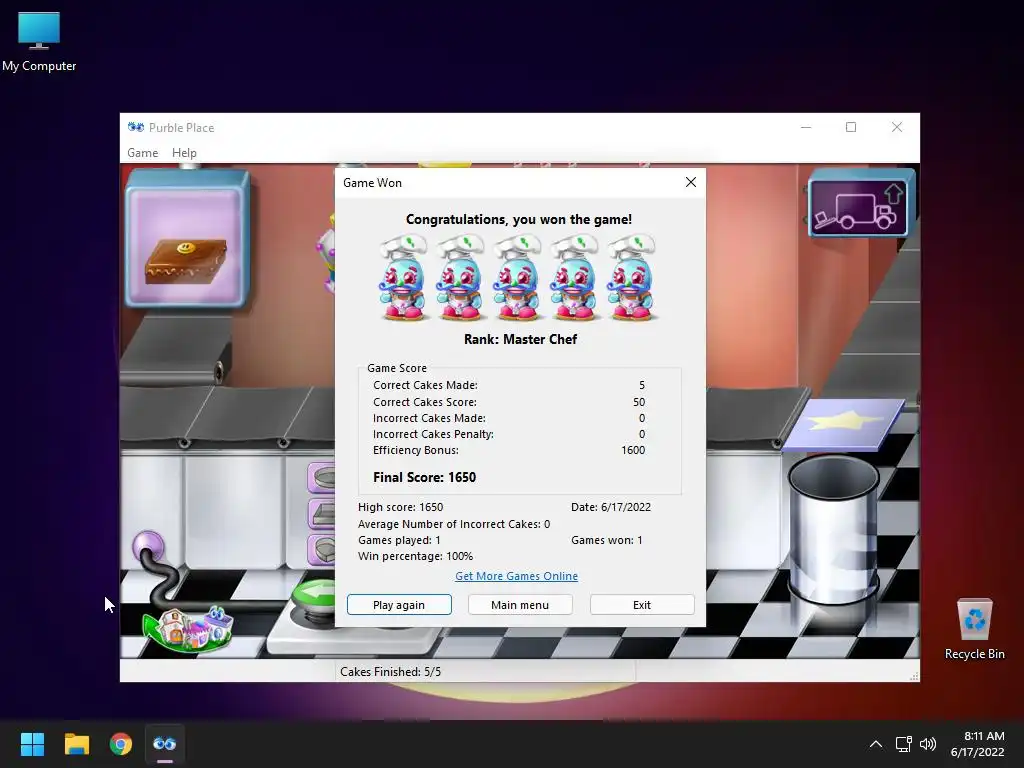This screenshot has width=1024, height=768.
Task: Click the Purble Place title bar icon
Action: pos(136,127)
